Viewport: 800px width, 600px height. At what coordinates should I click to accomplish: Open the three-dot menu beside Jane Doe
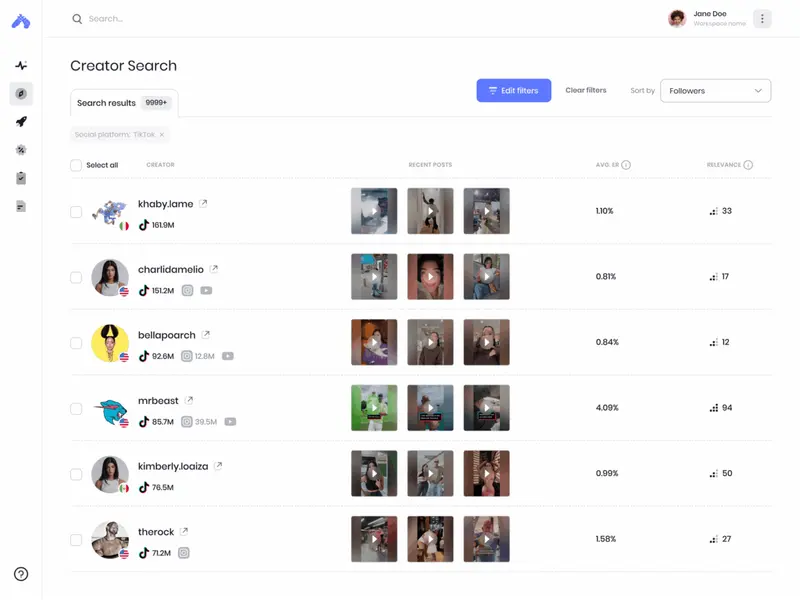coord(762,19)
